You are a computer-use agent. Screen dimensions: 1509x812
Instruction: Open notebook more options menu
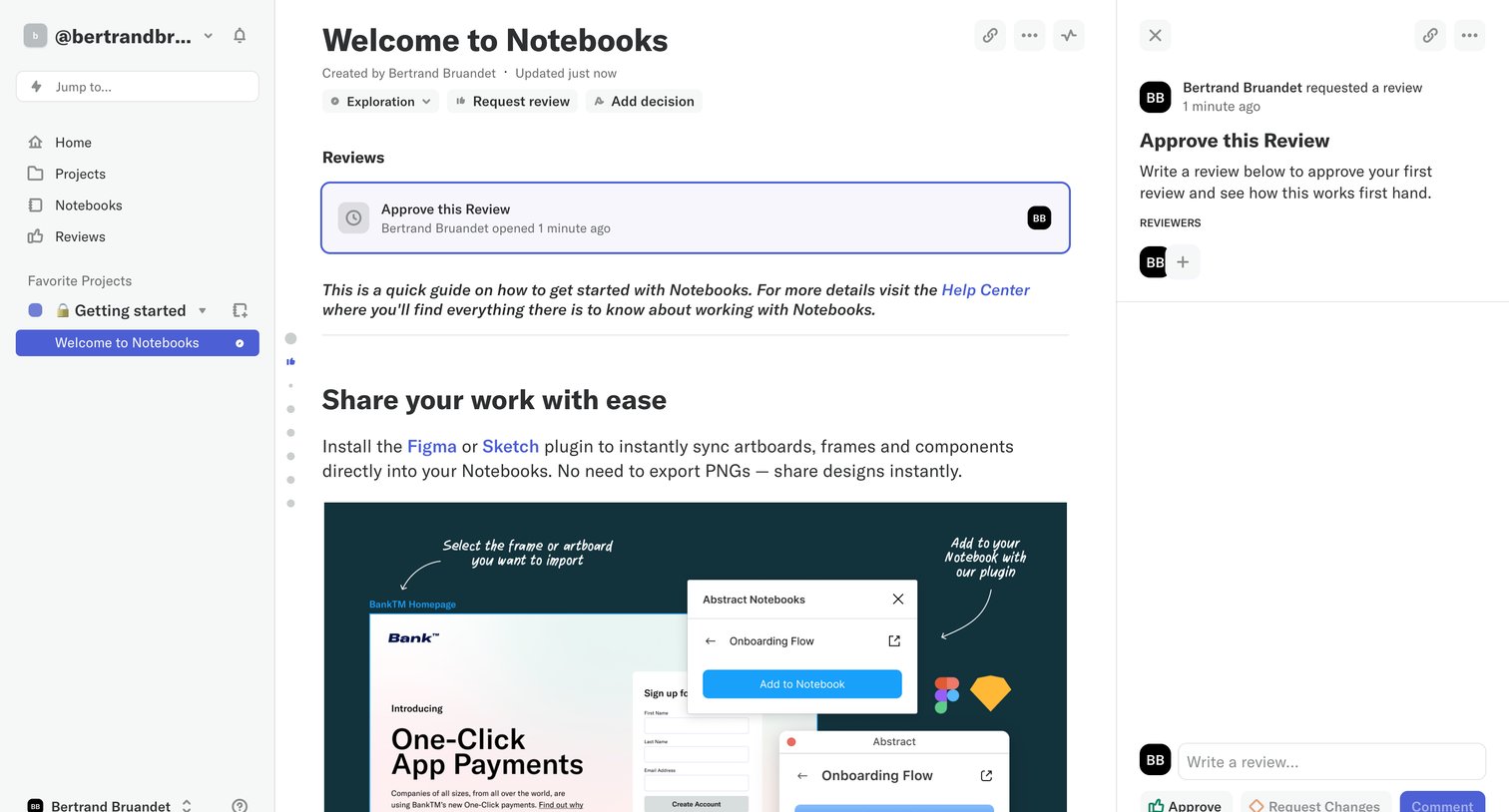(1029, 36)
